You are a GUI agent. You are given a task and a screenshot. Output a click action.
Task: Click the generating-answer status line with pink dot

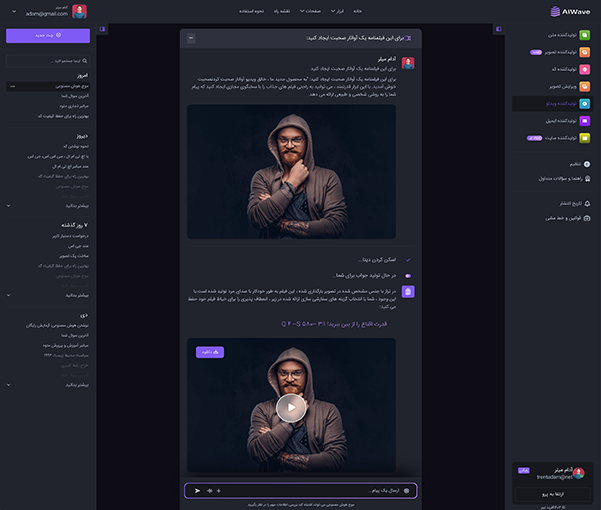point(364,275)
